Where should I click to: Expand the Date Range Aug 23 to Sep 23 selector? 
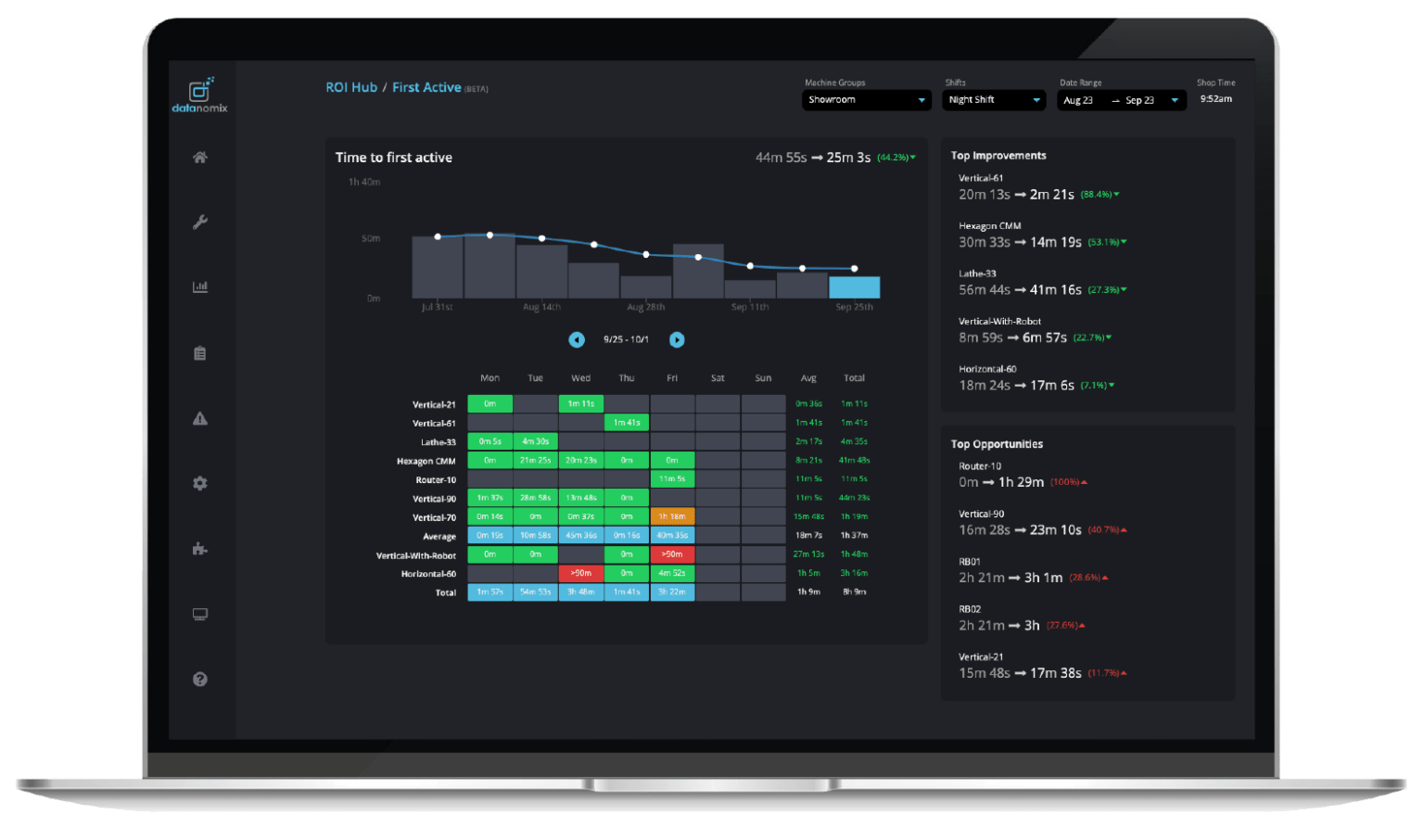point(1121,99)
